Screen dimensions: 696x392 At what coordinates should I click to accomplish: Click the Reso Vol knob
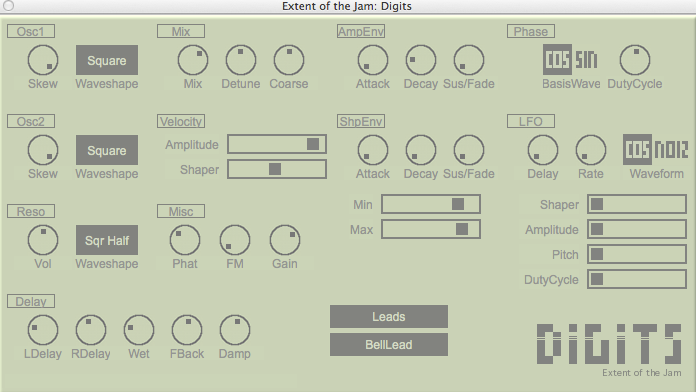coord(43,240)
